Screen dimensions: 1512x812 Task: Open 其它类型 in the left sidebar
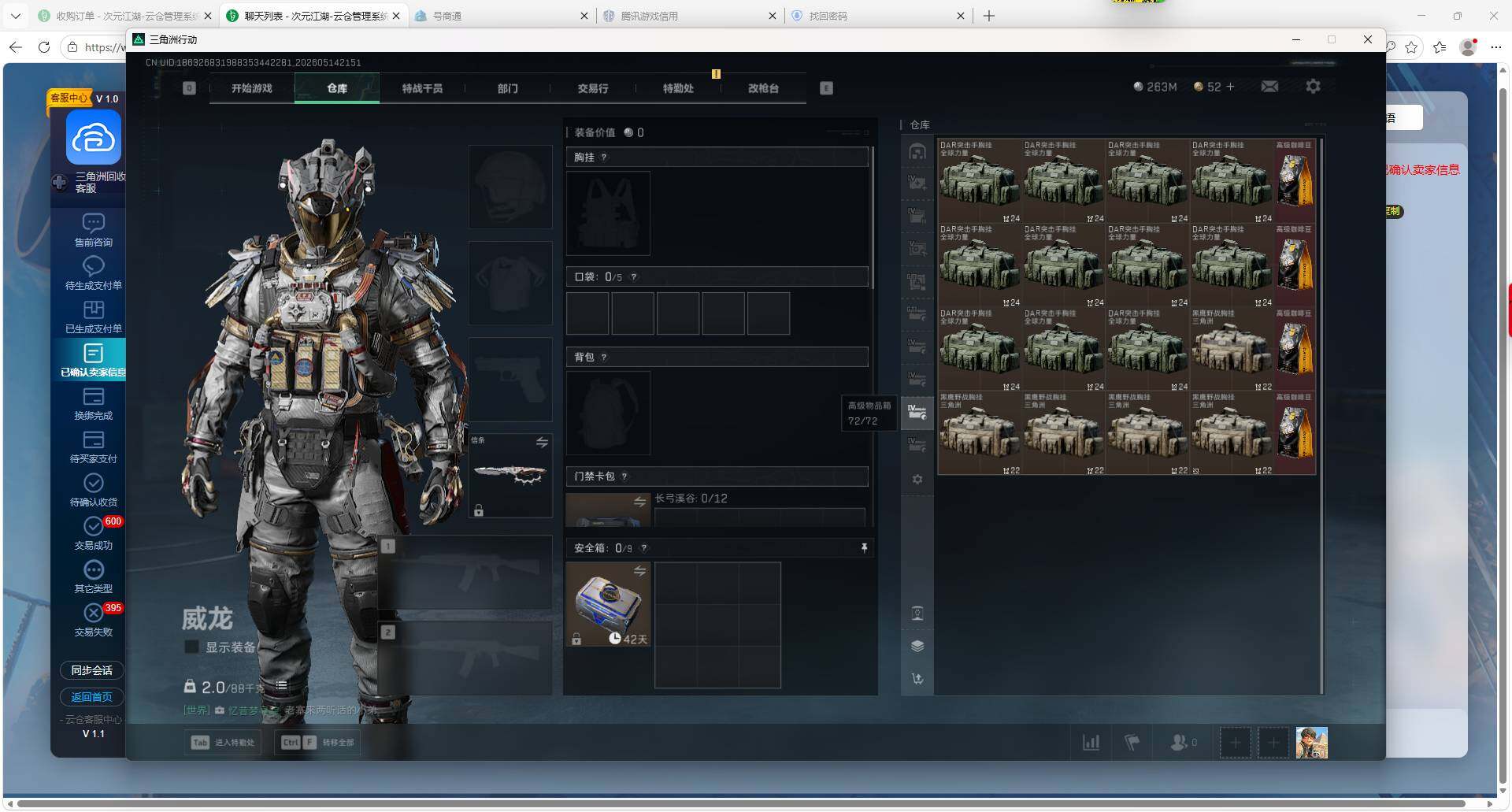93,577
